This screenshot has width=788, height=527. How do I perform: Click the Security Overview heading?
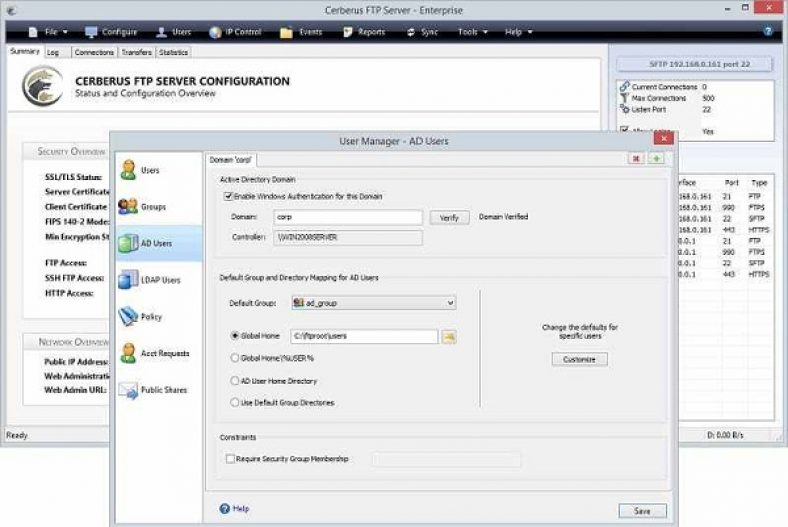[71, 151]
